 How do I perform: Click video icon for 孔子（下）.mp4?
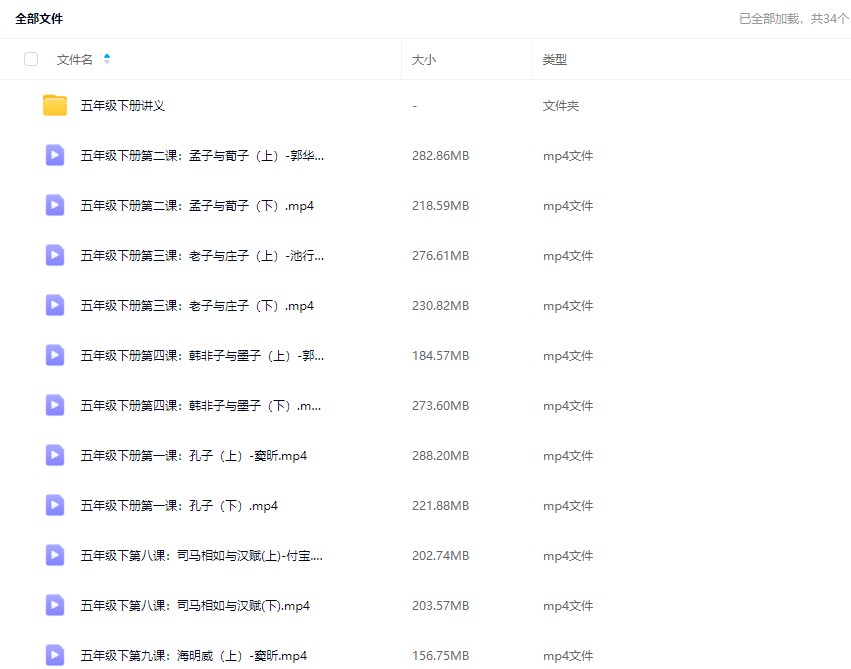pyautogui.click(x=55, y=505)
